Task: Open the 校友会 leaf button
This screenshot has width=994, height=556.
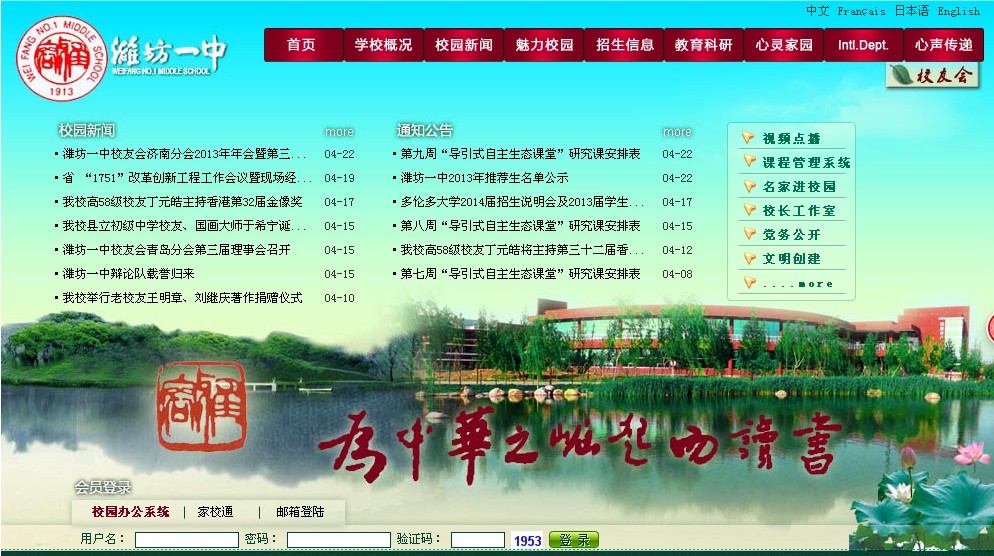Action: coord(932,76)
